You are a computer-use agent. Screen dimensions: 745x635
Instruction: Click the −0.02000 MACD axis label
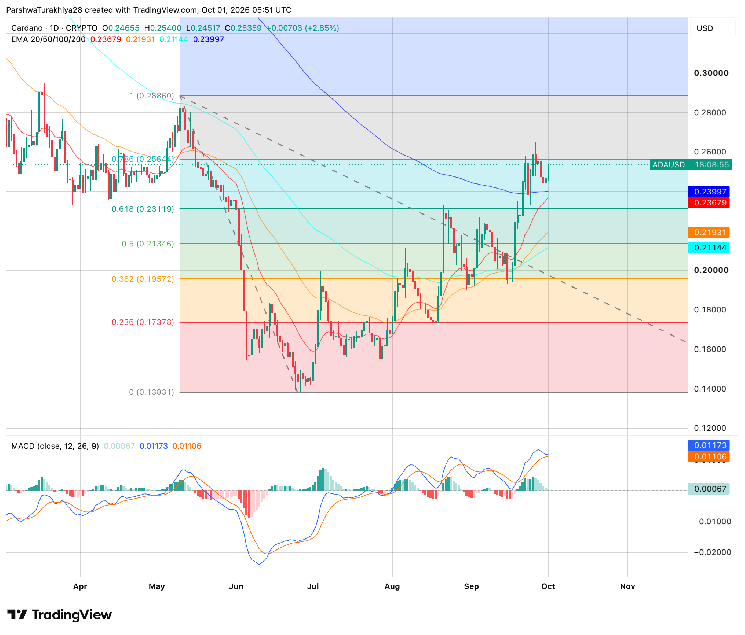(x=711, y=552)
